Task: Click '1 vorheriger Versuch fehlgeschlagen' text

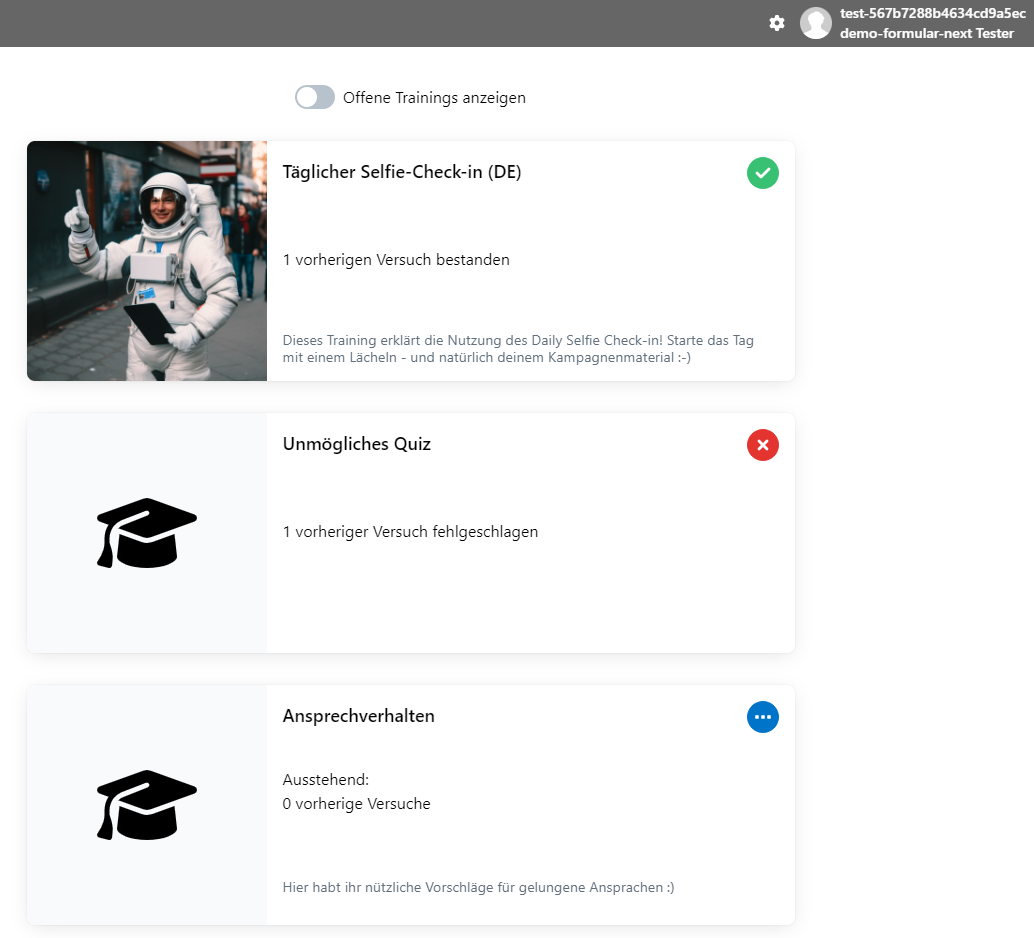Action: 410,532
